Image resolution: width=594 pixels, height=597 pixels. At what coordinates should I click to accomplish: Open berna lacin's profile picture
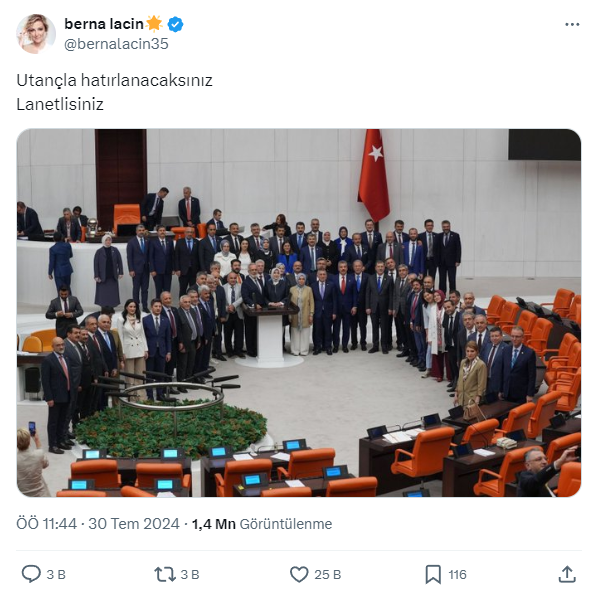point(36,34)
